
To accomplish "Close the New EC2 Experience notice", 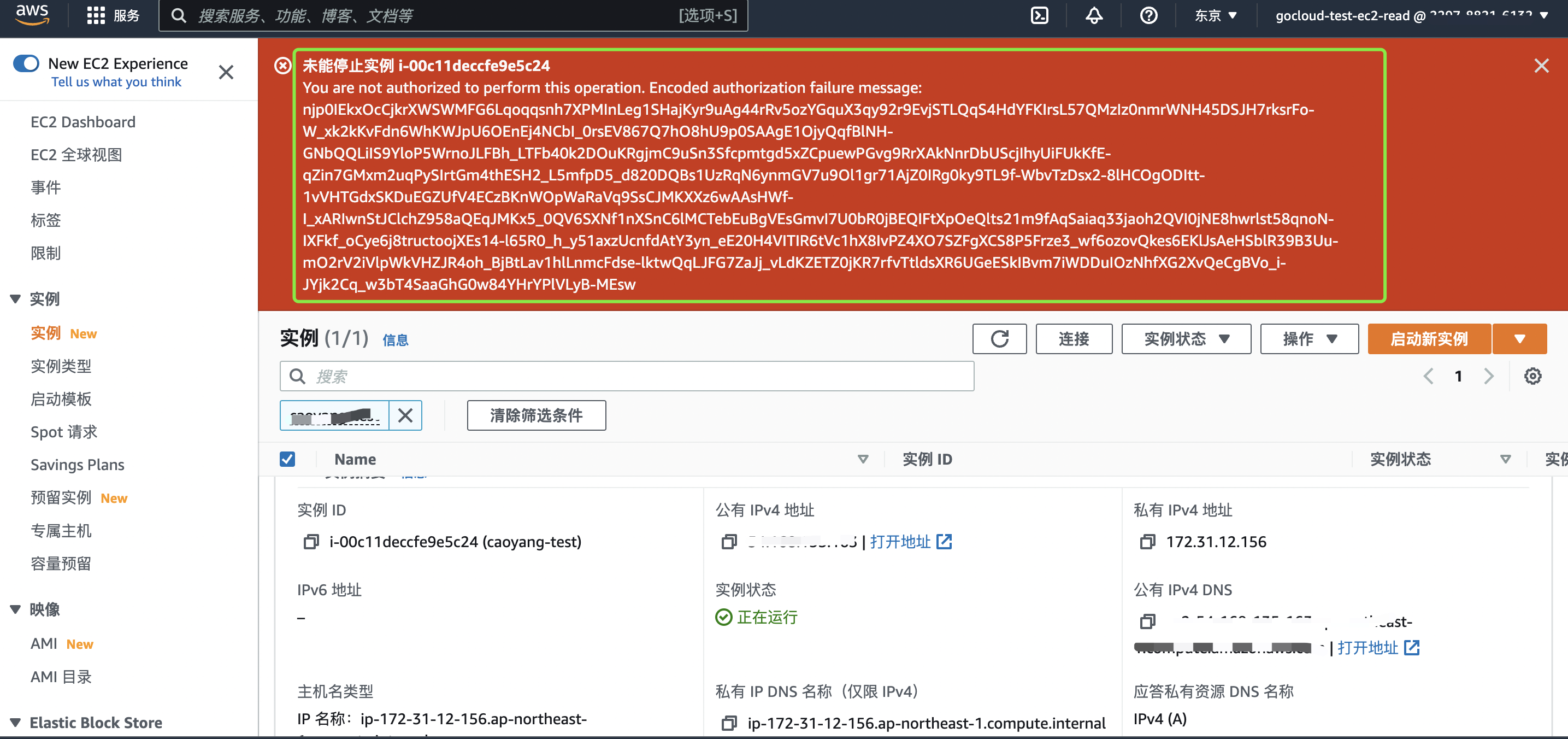I will (x=226, y=73).
